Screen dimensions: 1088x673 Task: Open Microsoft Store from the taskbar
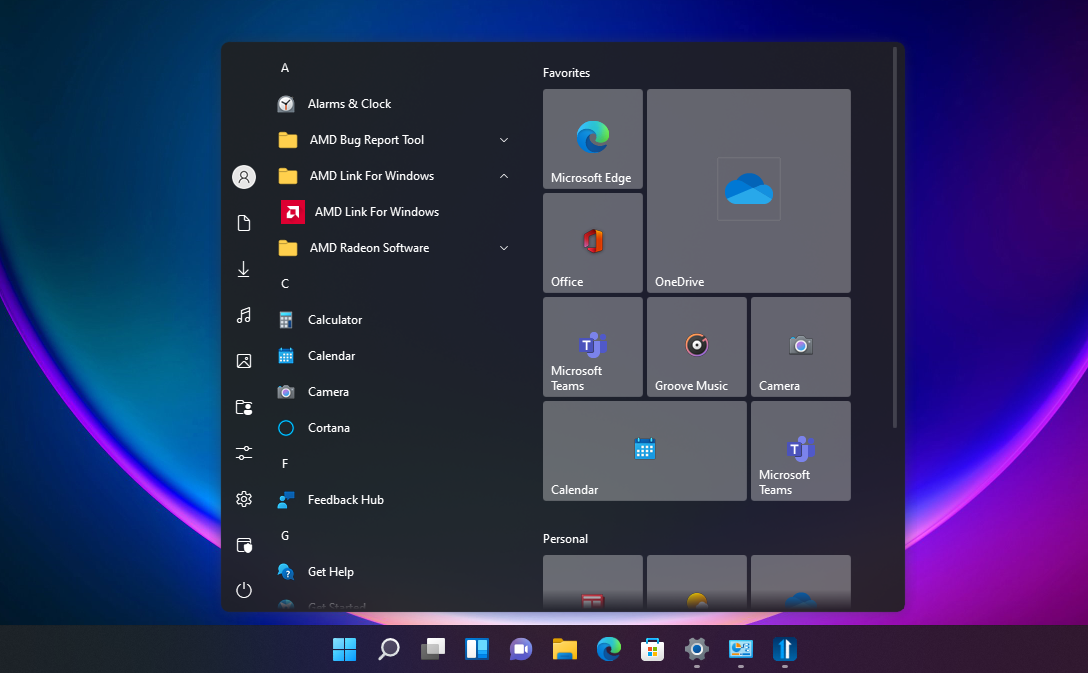[x=652, y=649]
